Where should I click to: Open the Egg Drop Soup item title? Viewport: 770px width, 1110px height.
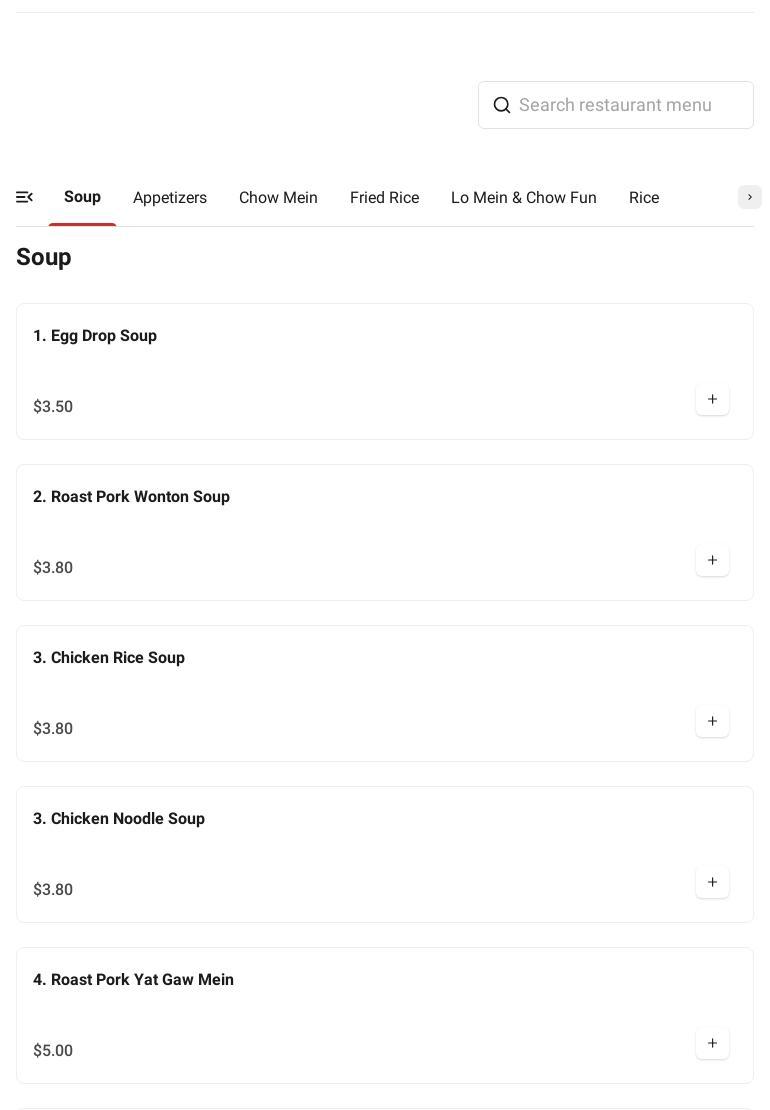tap(95, 336)
